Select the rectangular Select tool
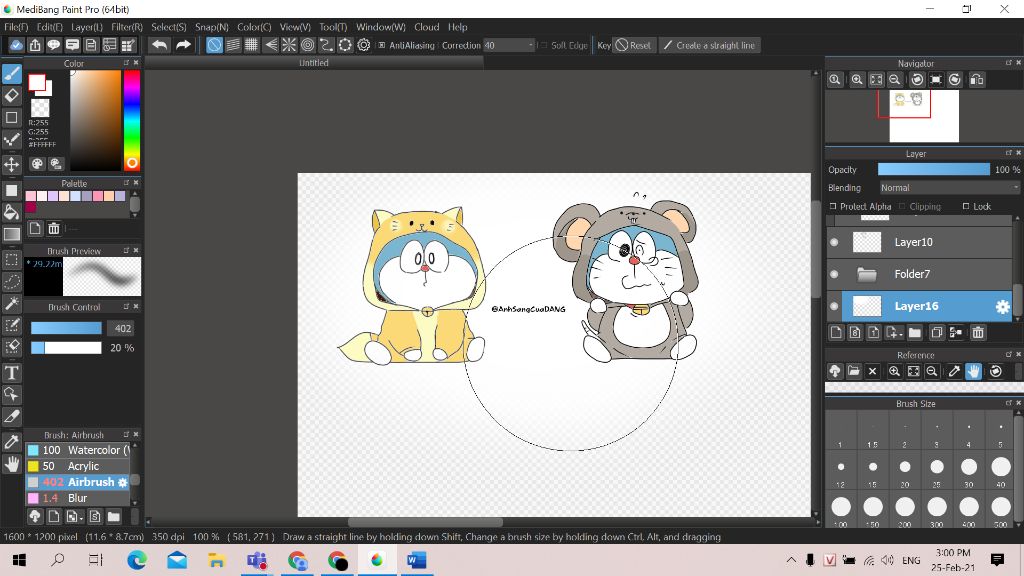The width and height of the screenshot is (1024, 576). (12, 260)
